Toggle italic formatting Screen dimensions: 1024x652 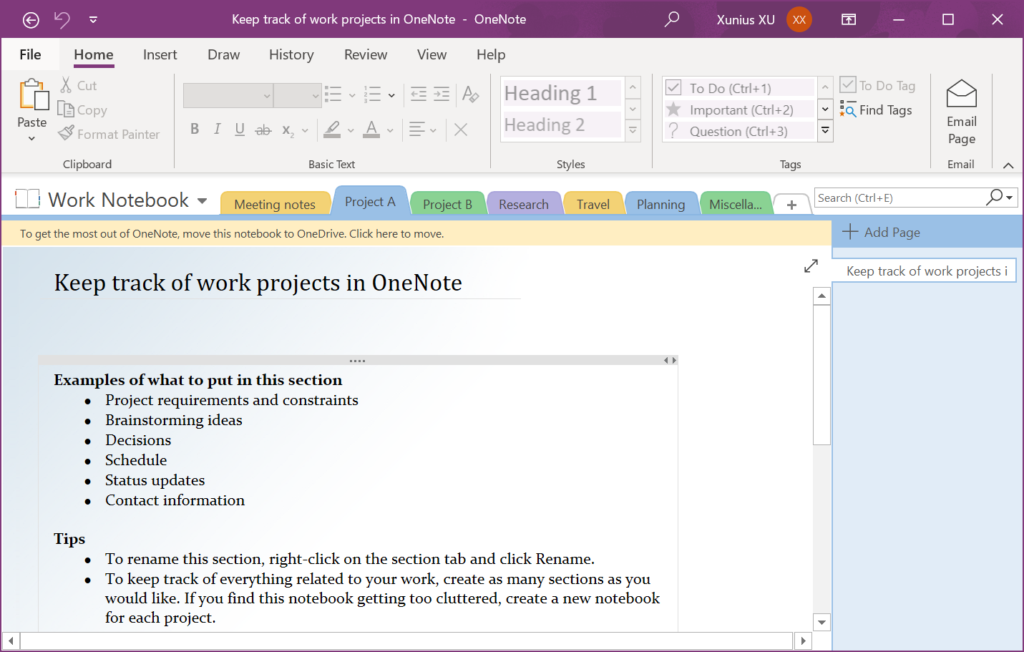coord(217,129)
